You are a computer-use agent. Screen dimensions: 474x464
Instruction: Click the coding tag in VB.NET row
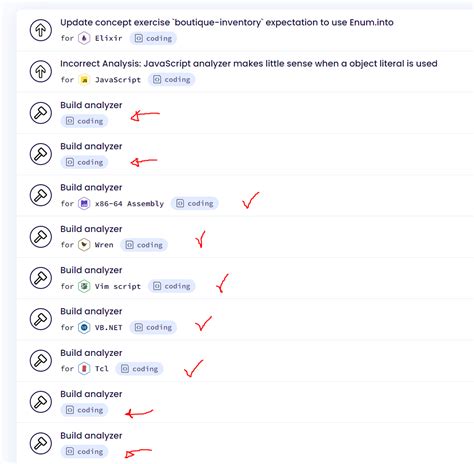click(x=153, y=328)
